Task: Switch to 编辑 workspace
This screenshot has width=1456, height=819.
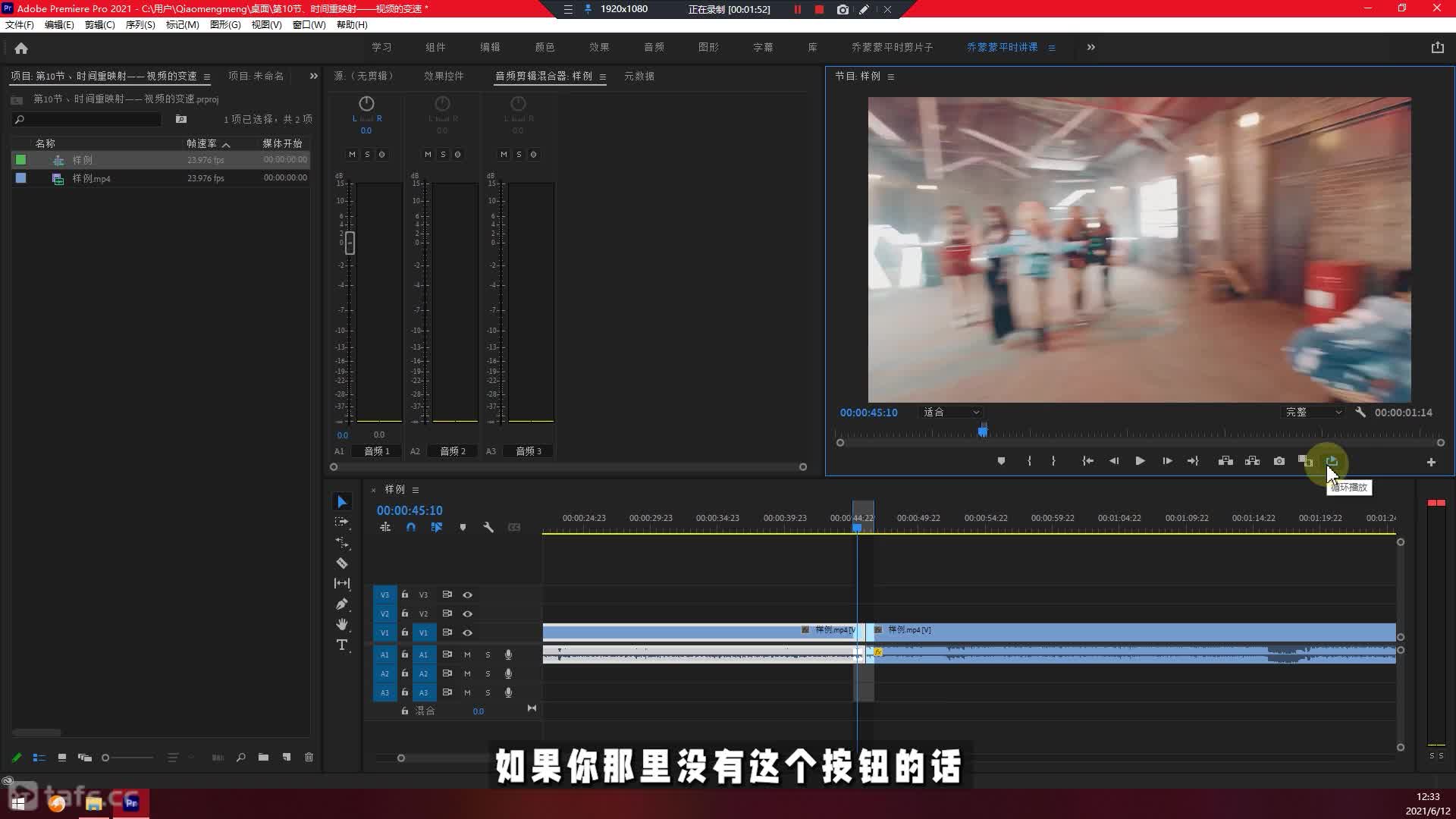Action: click(490, 47)
